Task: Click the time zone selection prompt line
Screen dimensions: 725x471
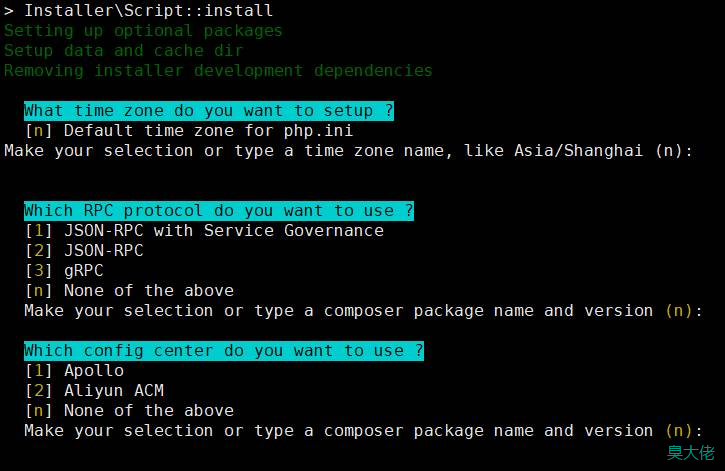Action: coord(349,151)
